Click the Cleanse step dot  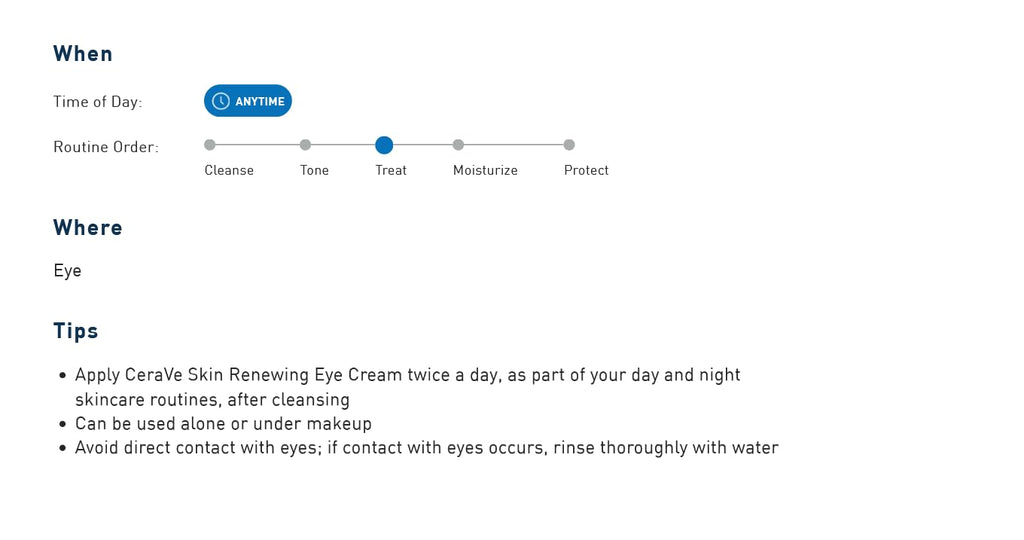pyautogui.click(x=210, y=145)
